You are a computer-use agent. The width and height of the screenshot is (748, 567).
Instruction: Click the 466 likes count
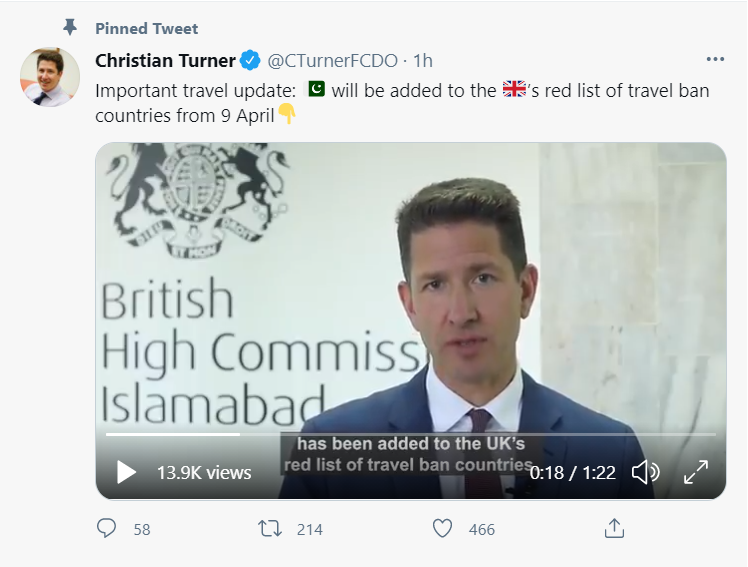tap(482, 529)
